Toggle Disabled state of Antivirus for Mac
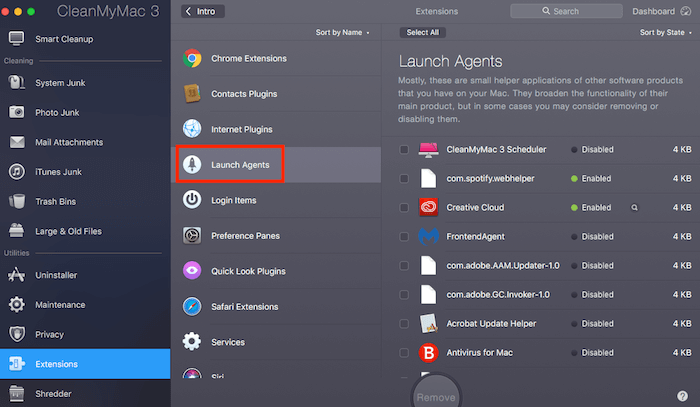 (x=592, y=353)
